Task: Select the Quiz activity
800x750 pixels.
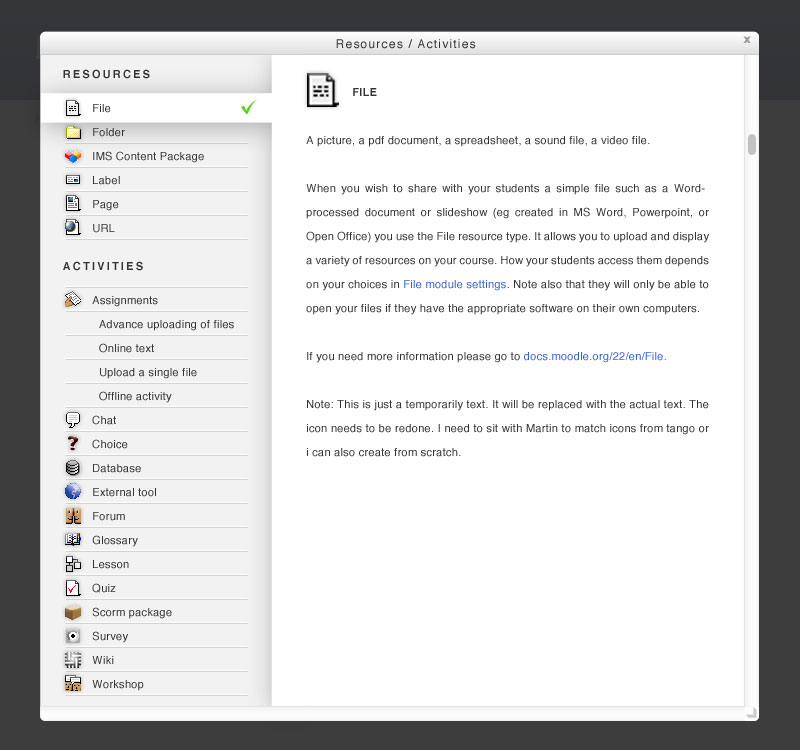Action: (156, 588)
